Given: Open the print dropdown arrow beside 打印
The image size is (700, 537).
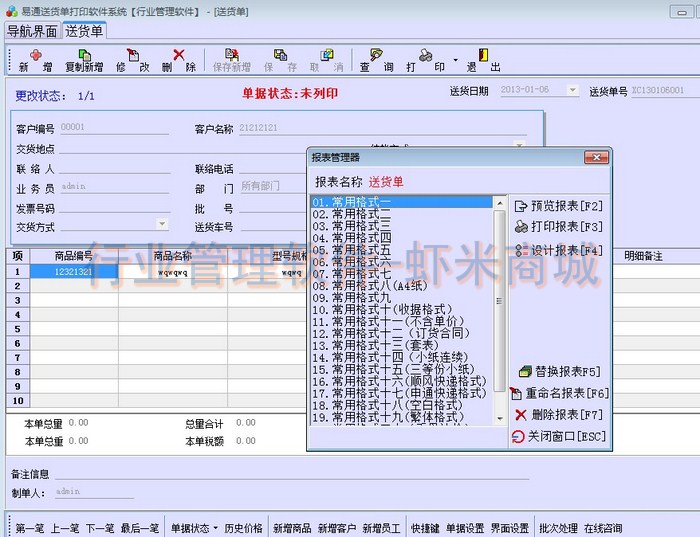Looking at the screenshot, I should [x=455, y=60].
